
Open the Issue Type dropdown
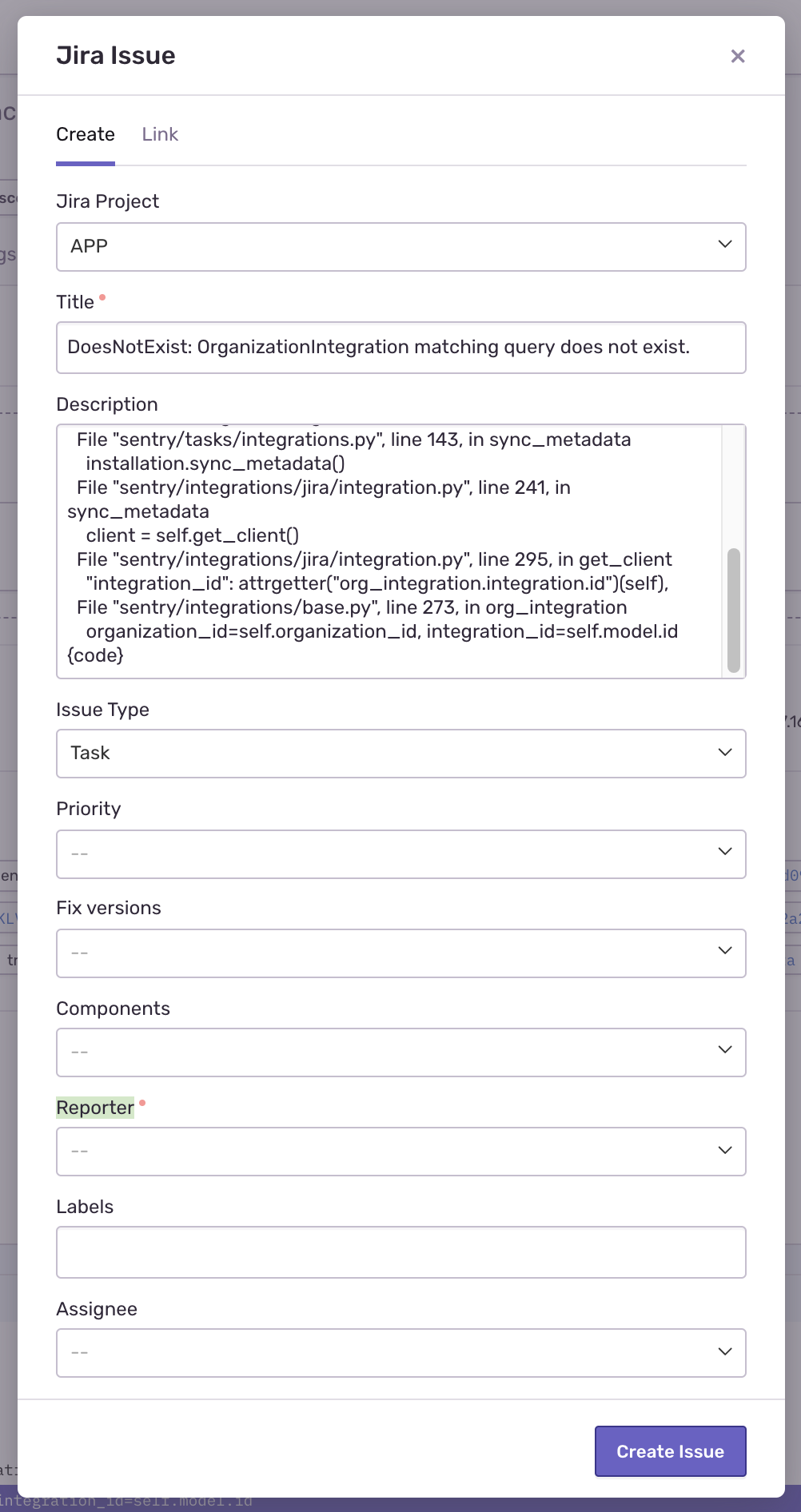click(401, 754)
